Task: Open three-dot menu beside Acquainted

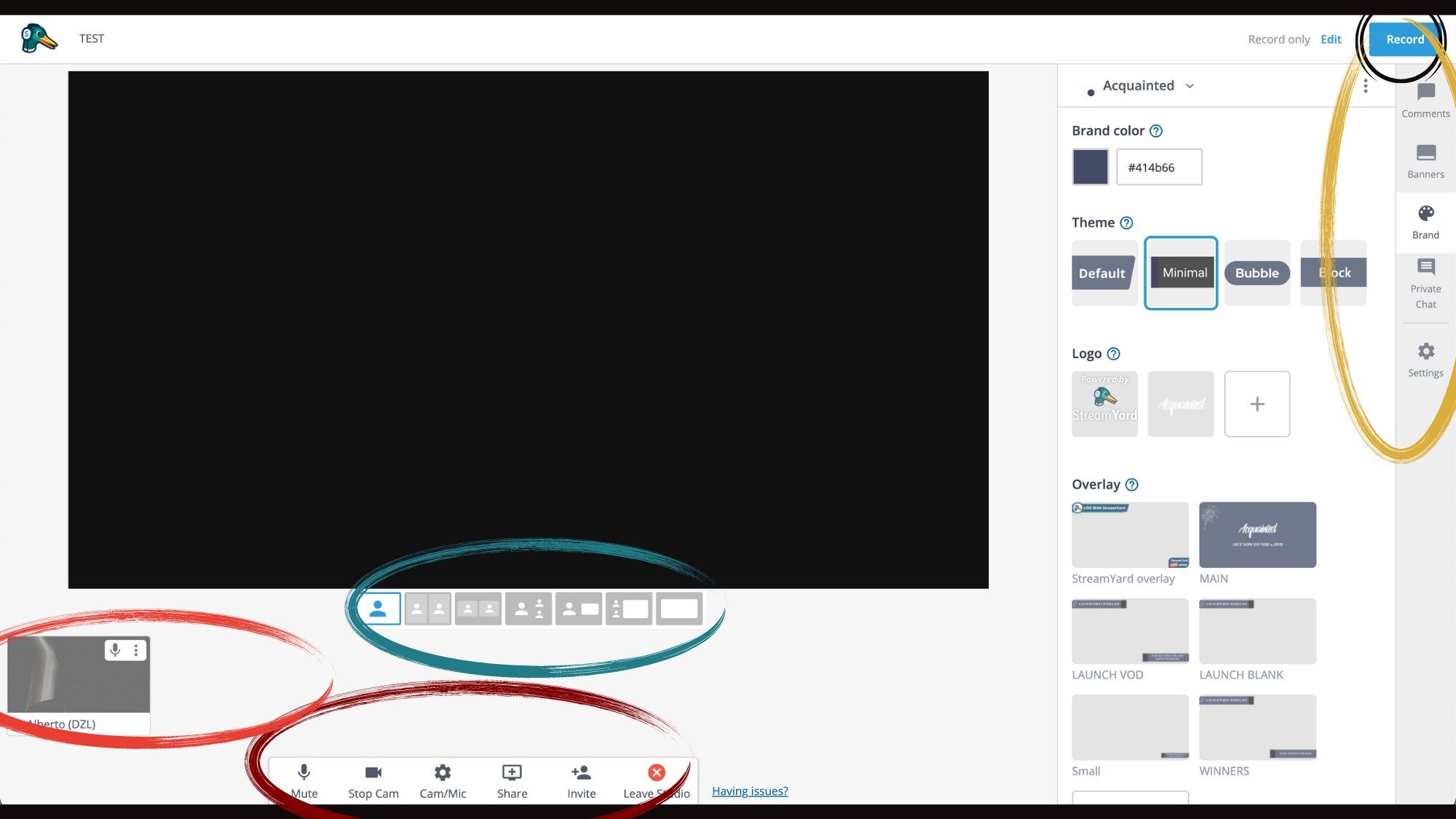Action: 1366,86
